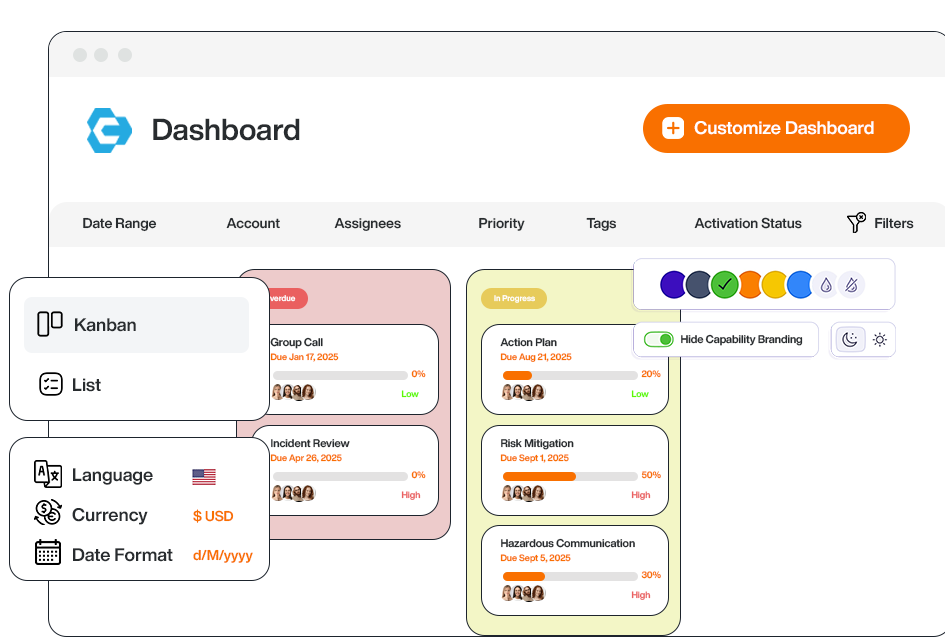Click the Currency exchange icon
Viewport: 945px width, 637px height.
coord(48,514)
